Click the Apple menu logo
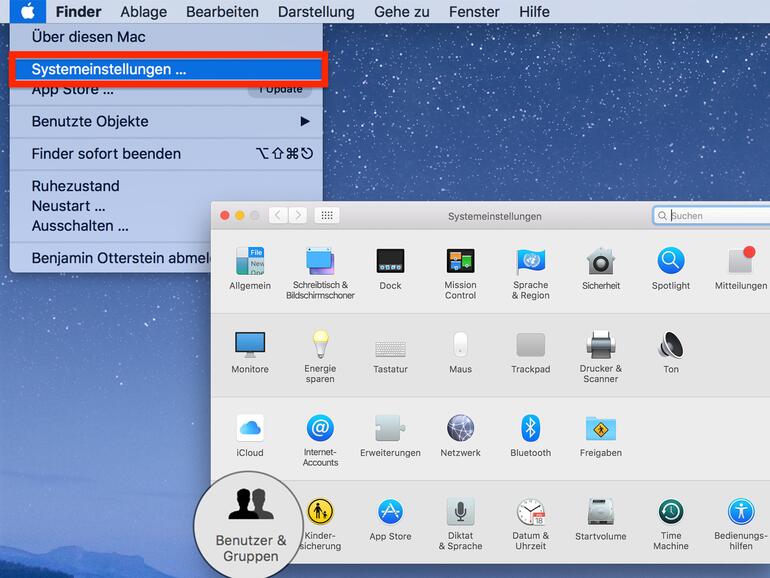 [x=28, y=11]
